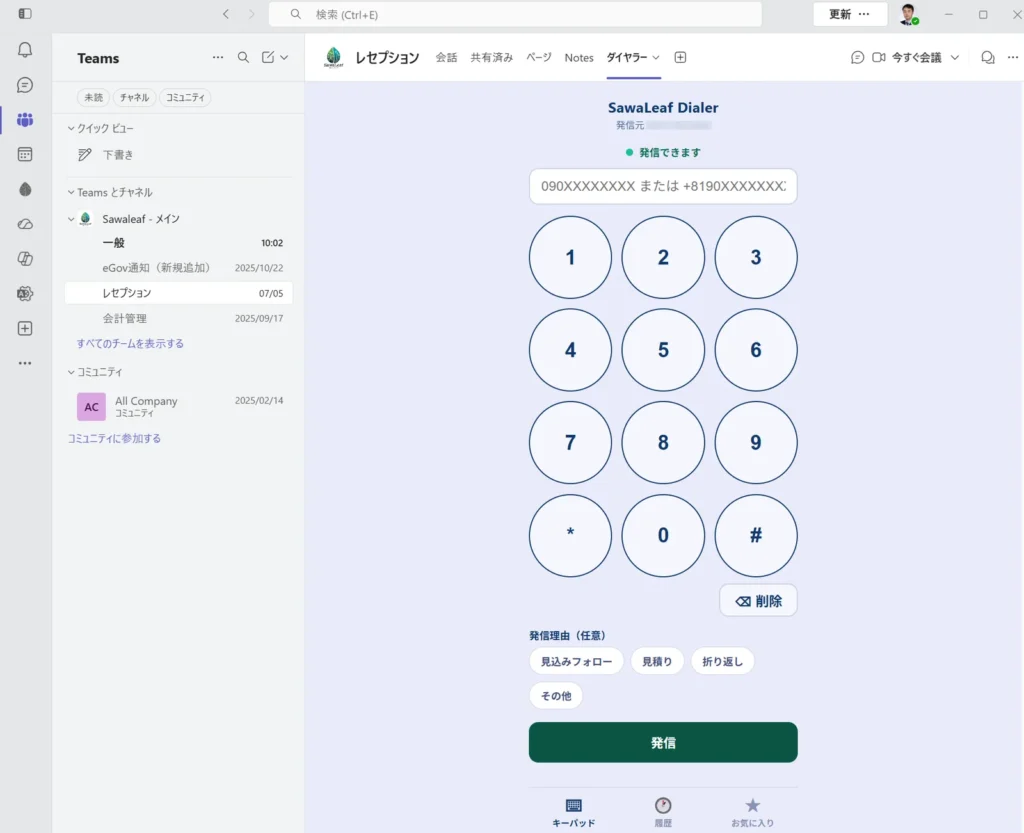
Task: Toggle the 未読 filter chip
Action: pyautogui.click(x=93, y=97)
